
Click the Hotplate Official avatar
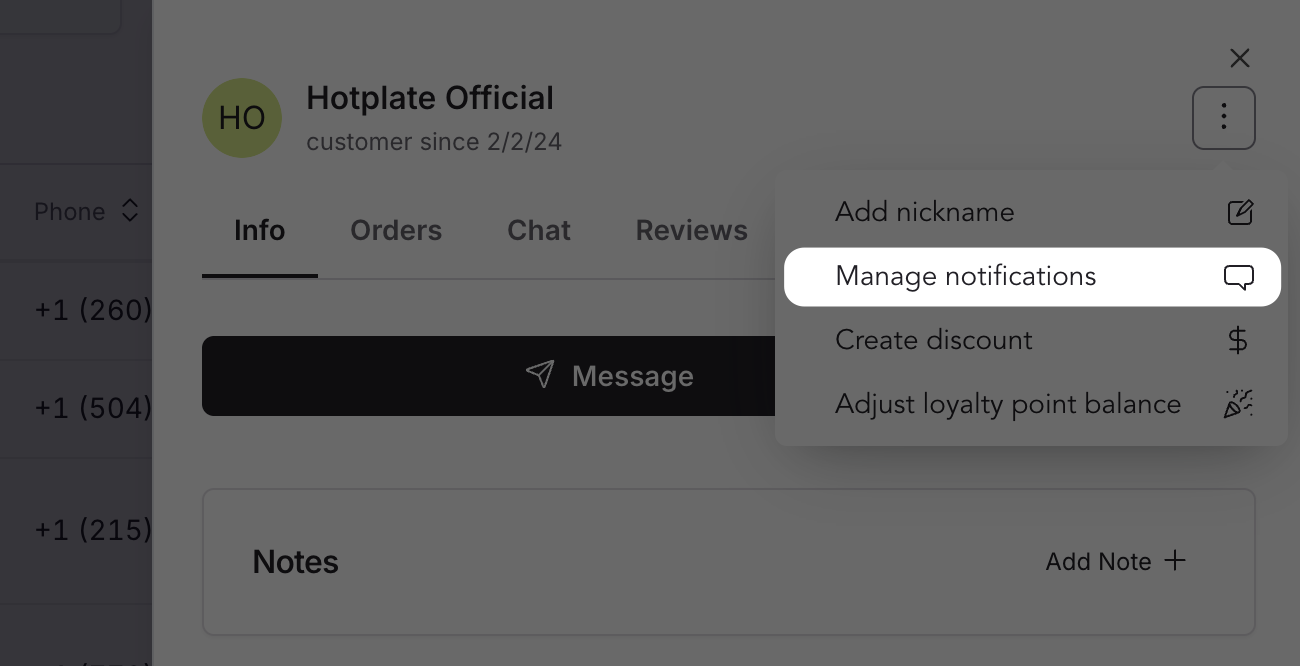(242, 118)
